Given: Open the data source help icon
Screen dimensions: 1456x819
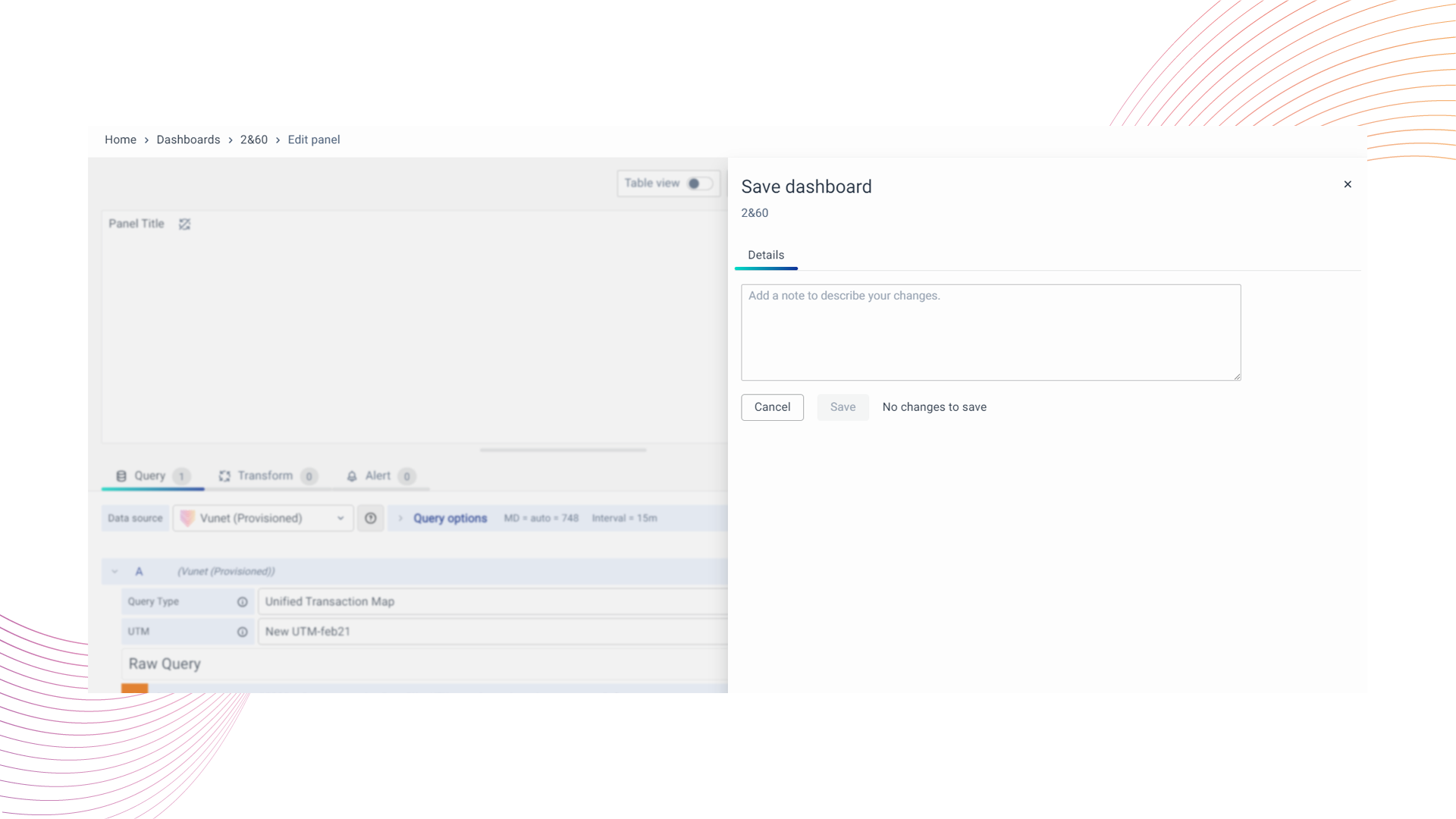Looking at the screenshot, I should [370, 518].
